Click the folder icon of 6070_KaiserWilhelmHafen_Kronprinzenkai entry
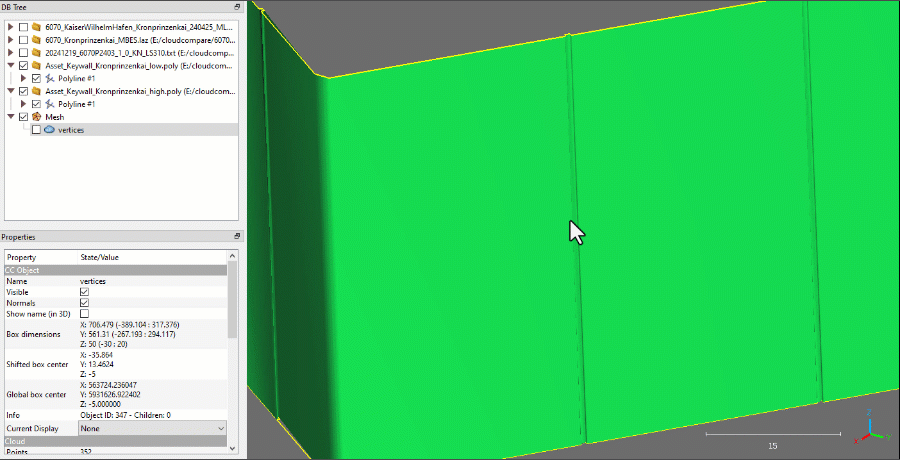Viewport: 900px width, 460px height. [37, 27]
